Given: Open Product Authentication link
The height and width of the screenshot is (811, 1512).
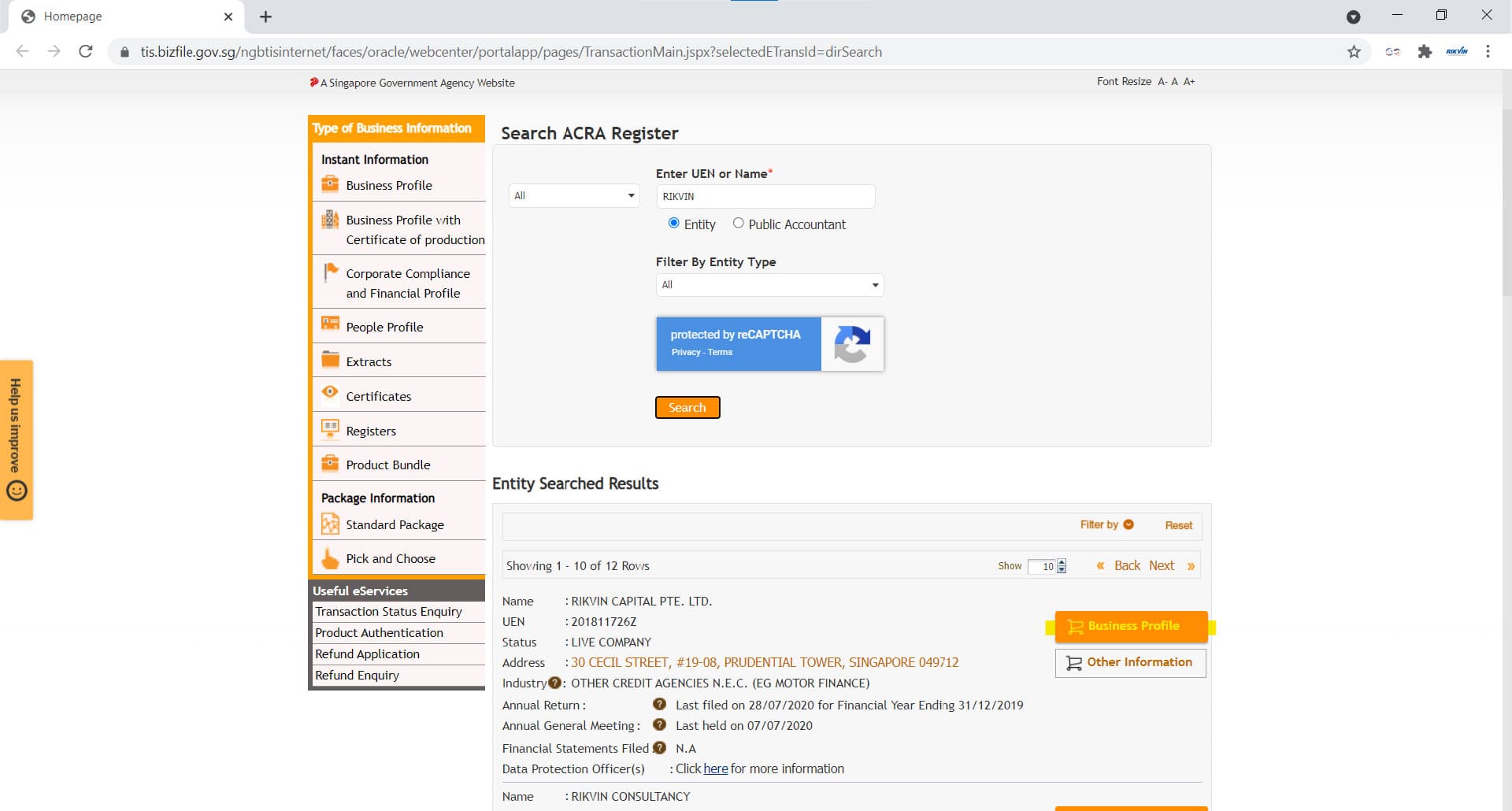Looking at the screenshot, I should pyautogui.click(x=379, y=632).
